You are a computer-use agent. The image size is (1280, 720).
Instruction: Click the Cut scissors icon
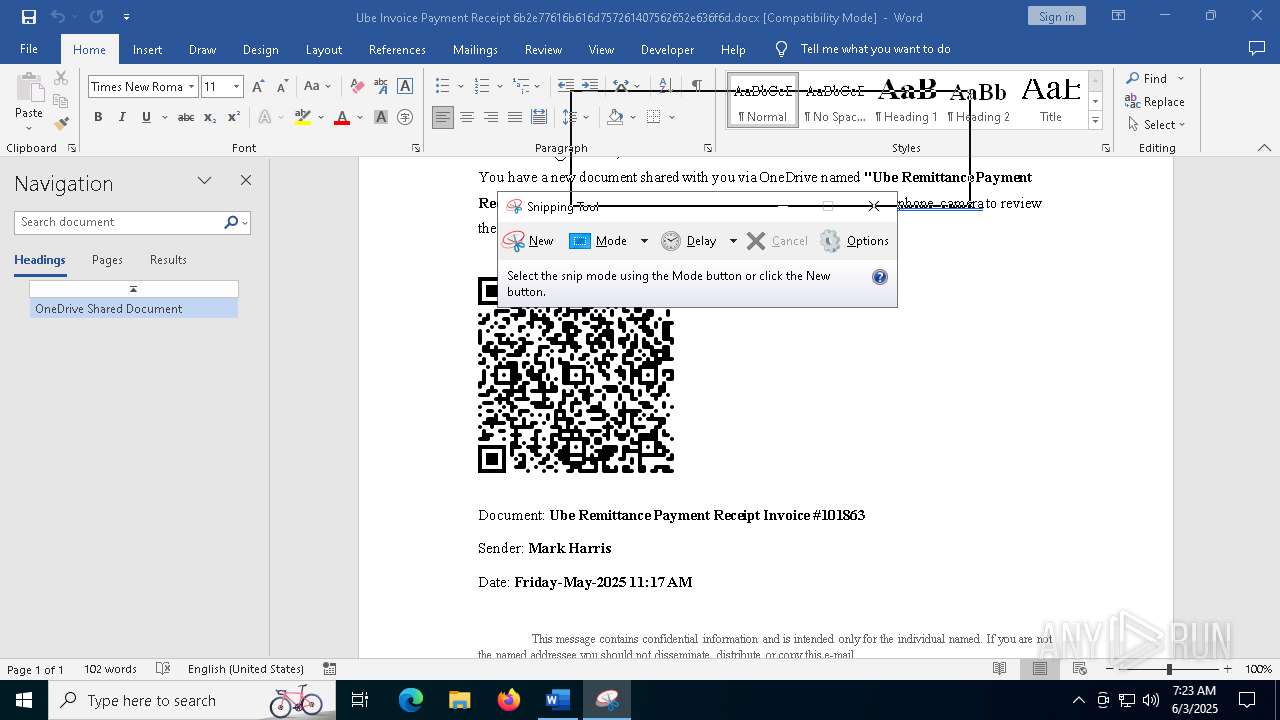click(61, 79)
